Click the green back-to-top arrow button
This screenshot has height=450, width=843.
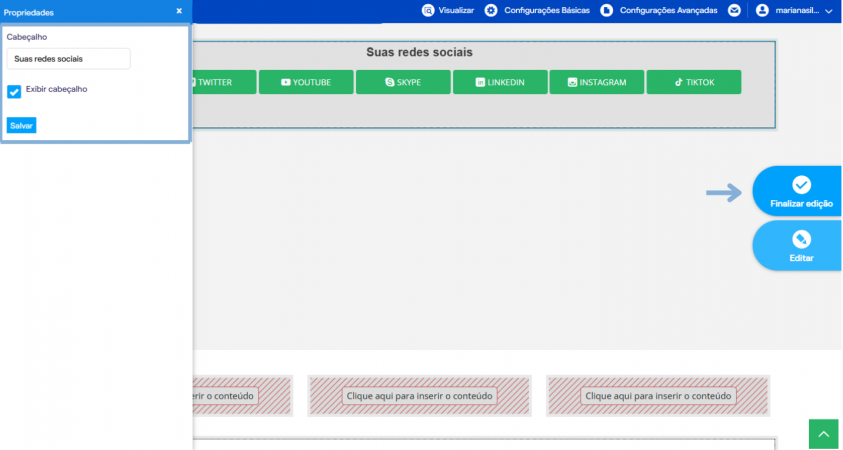click(x=824, y=434)
